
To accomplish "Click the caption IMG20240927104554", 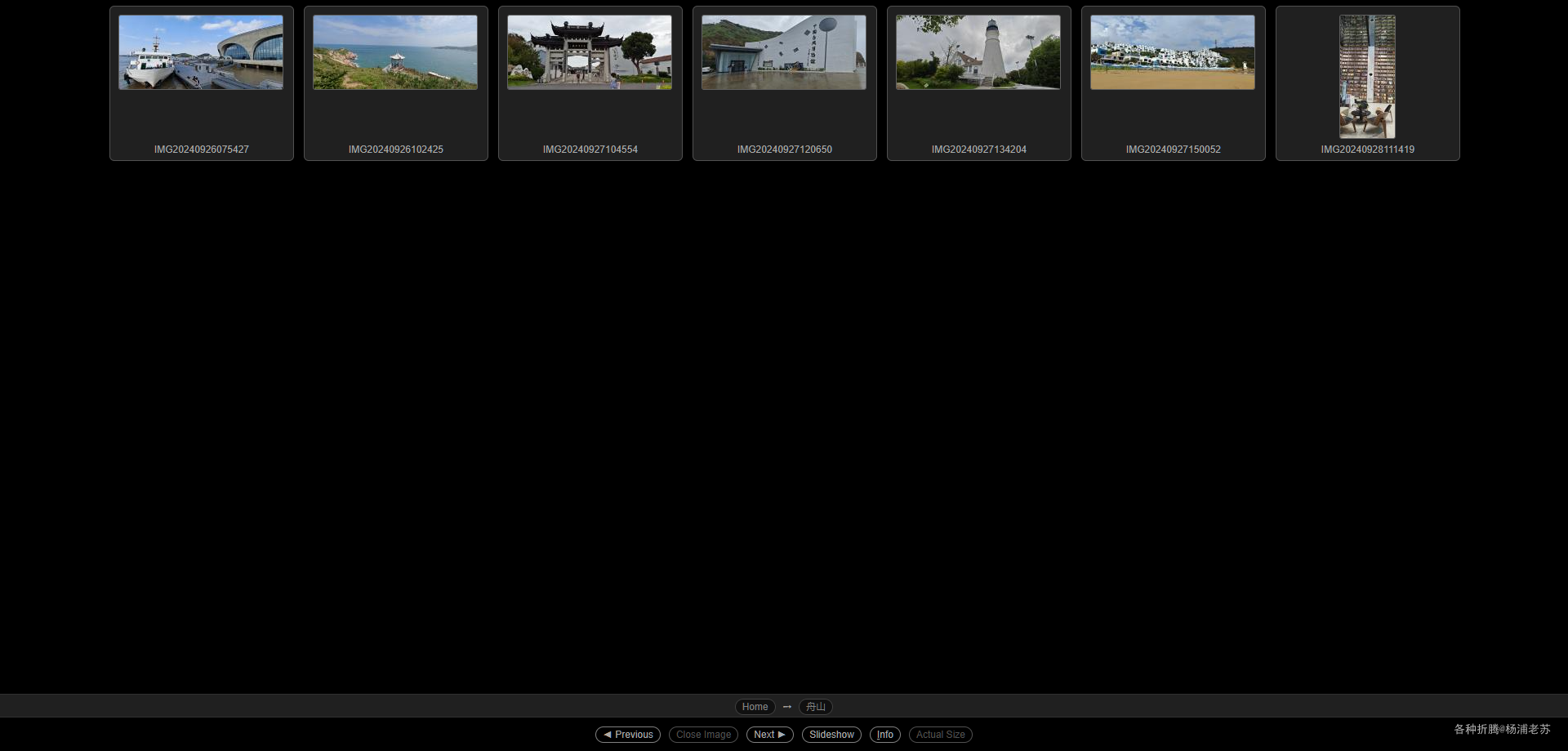I will pos(590,150).
